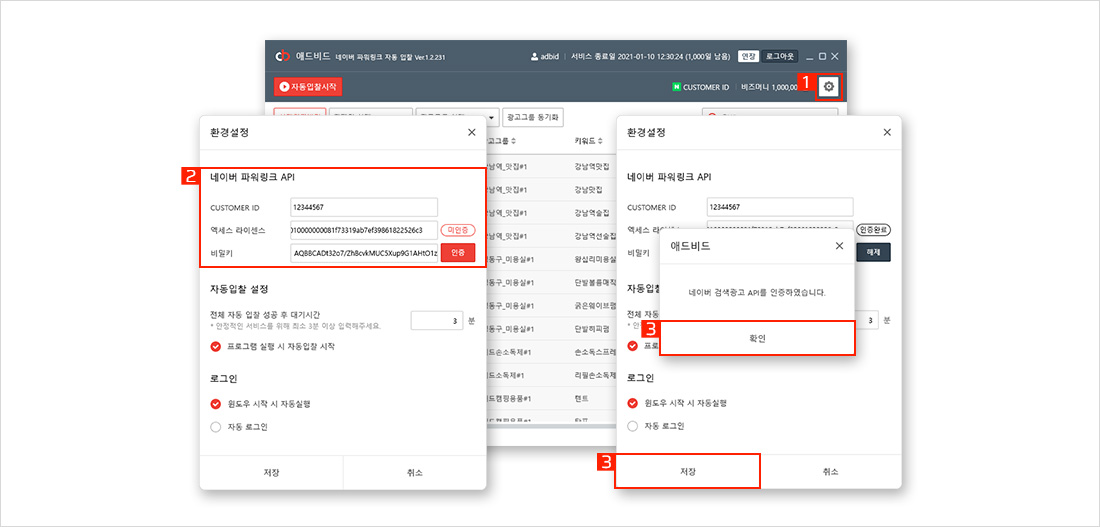Close the 환경설정 dialog showing 미인증
Image resolution: width=1100 pixels, height=527 pixels.
(471, 132)
